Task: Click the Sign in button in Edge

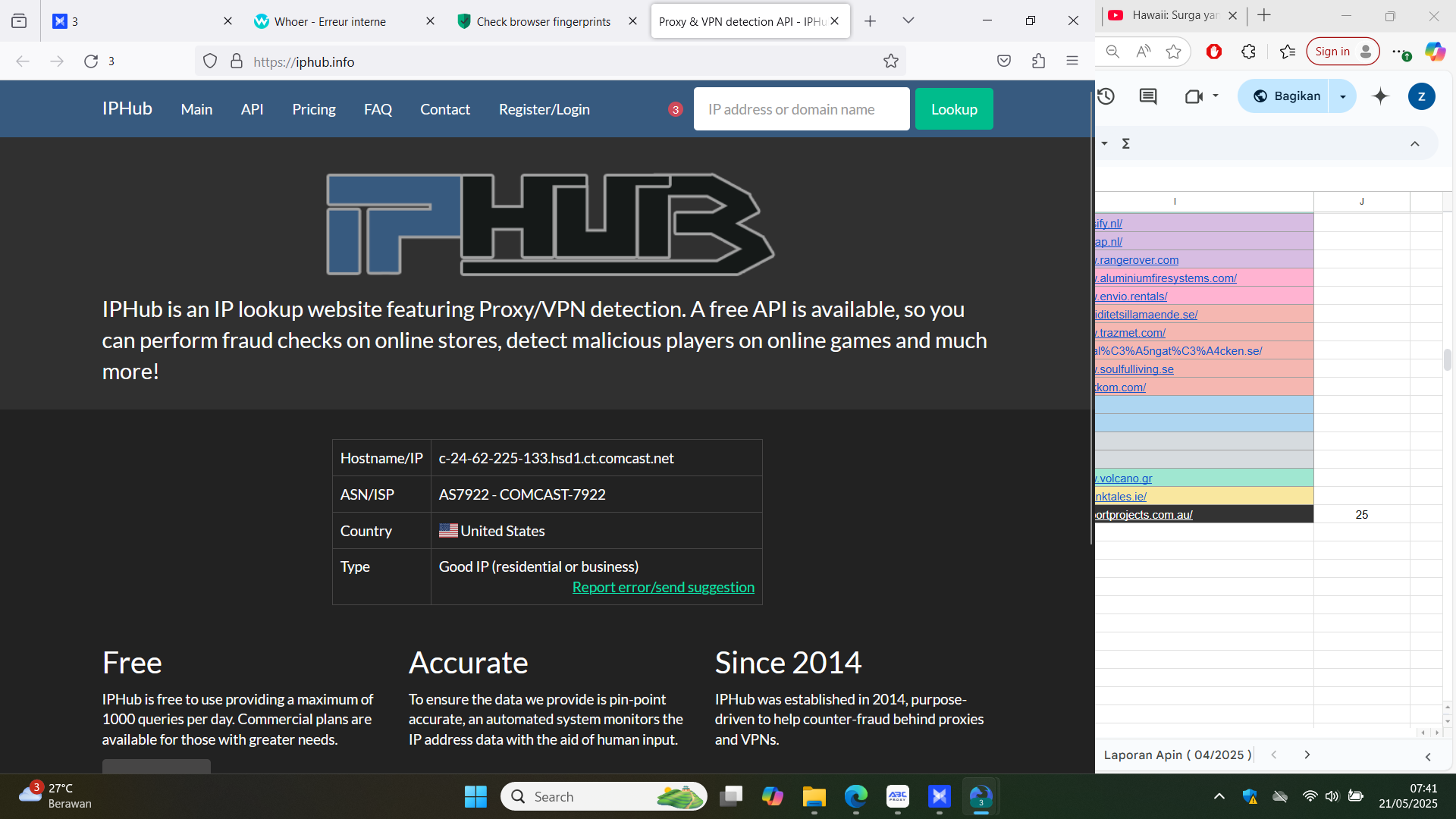Action: pyautogui.click(x=1343, y=52)
